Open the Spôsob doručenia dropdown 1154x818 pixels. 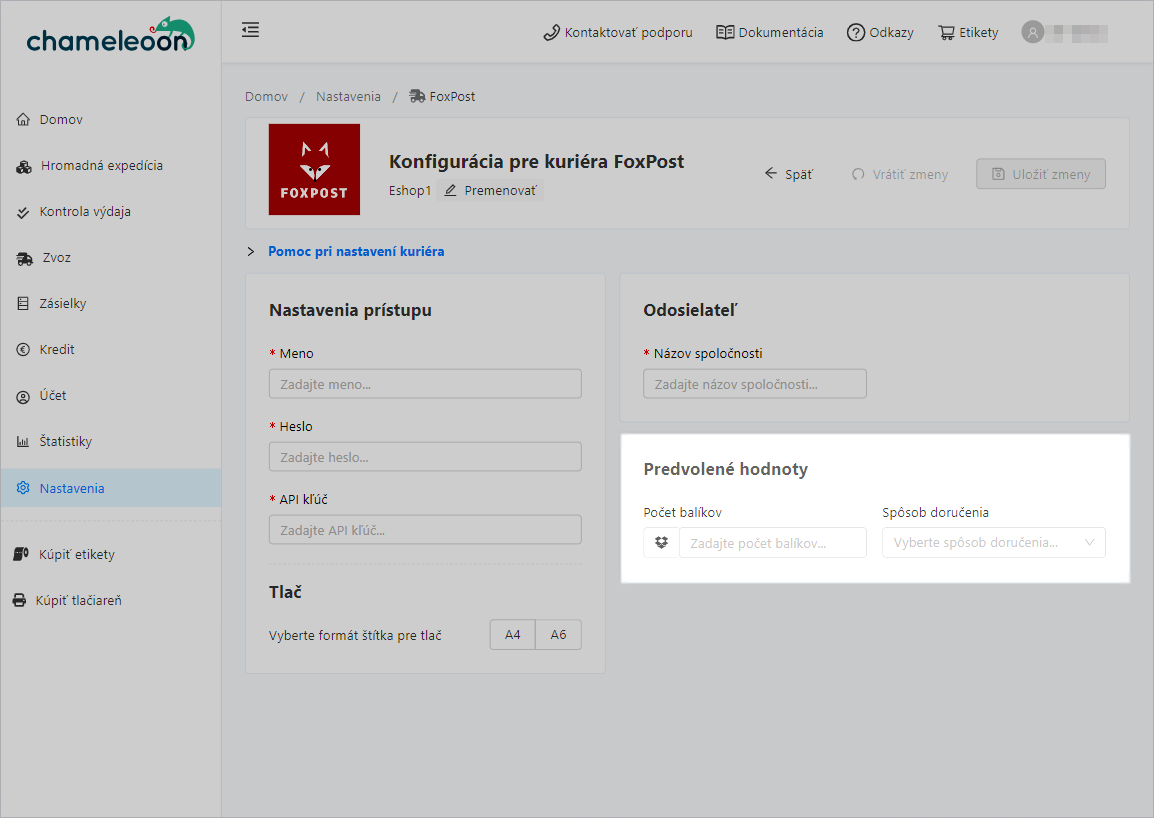993,542
